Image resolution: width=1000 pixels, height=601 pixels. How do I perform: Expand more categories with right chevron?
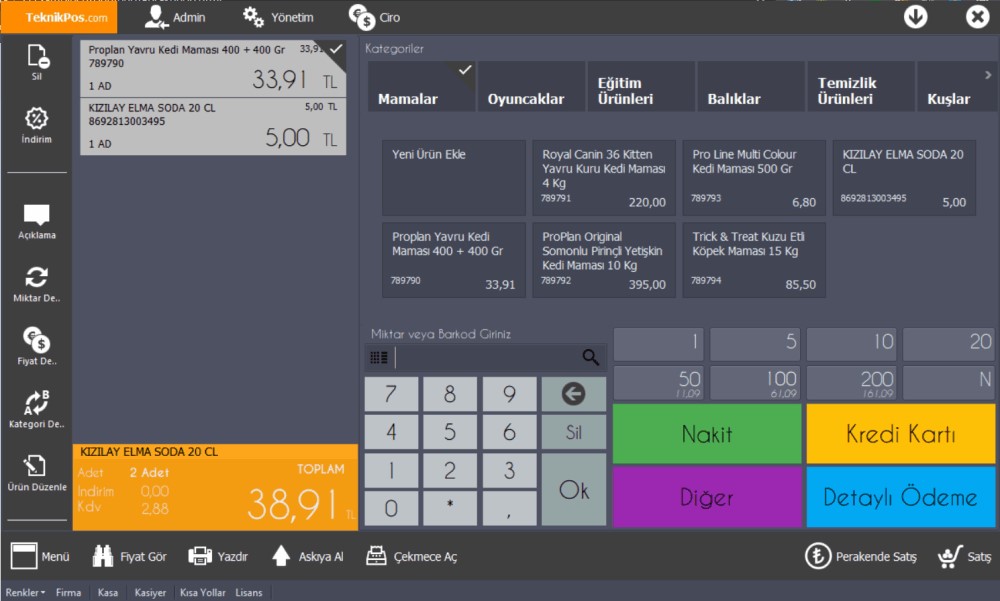(x=988, y=75)
